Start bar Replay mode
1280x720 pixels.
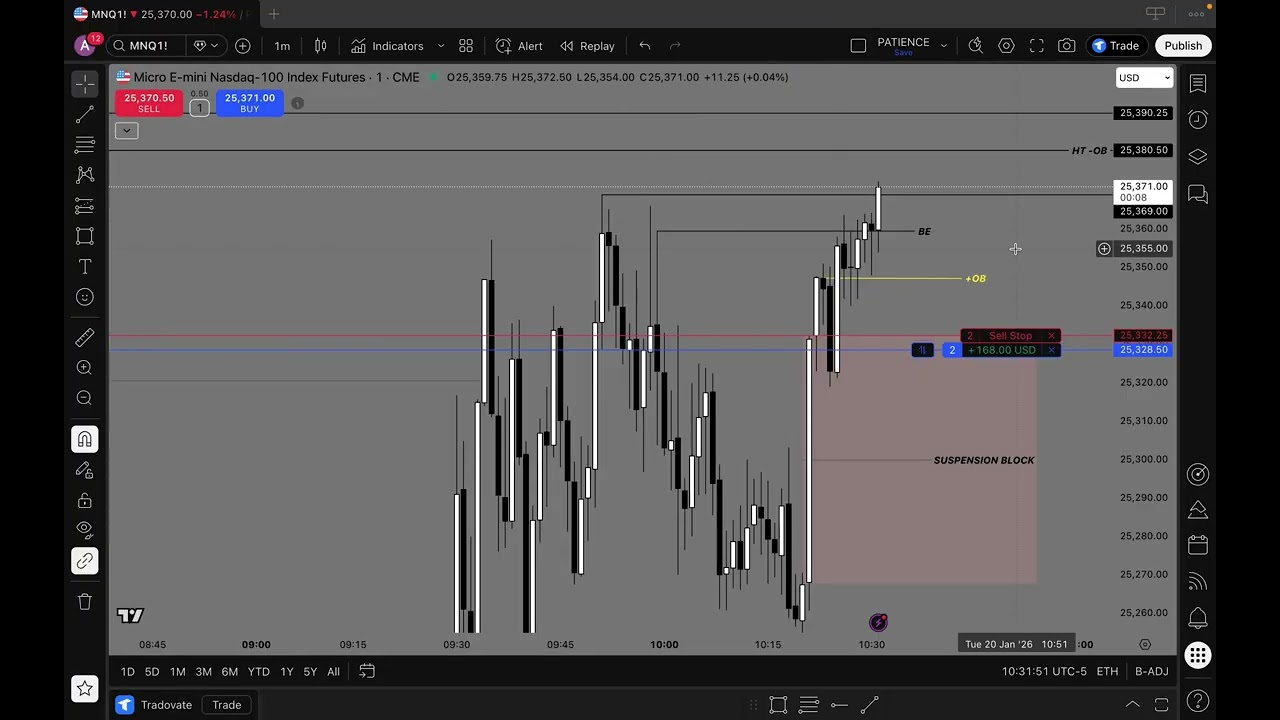[587, 46]
